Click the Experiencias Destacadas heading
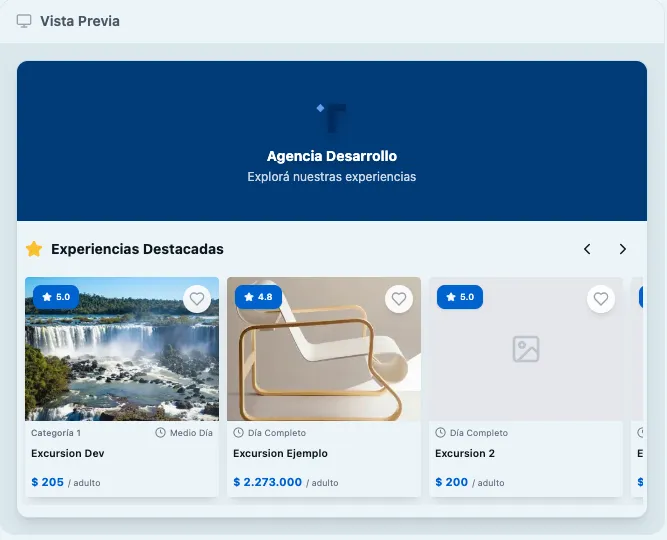Viewport: 667px width, 540px height. coord(137,249)
